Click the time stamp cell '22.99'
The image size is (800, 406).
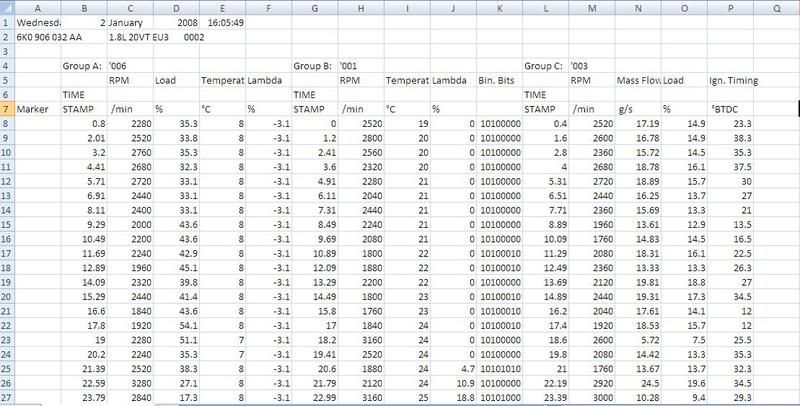[315, 397]
